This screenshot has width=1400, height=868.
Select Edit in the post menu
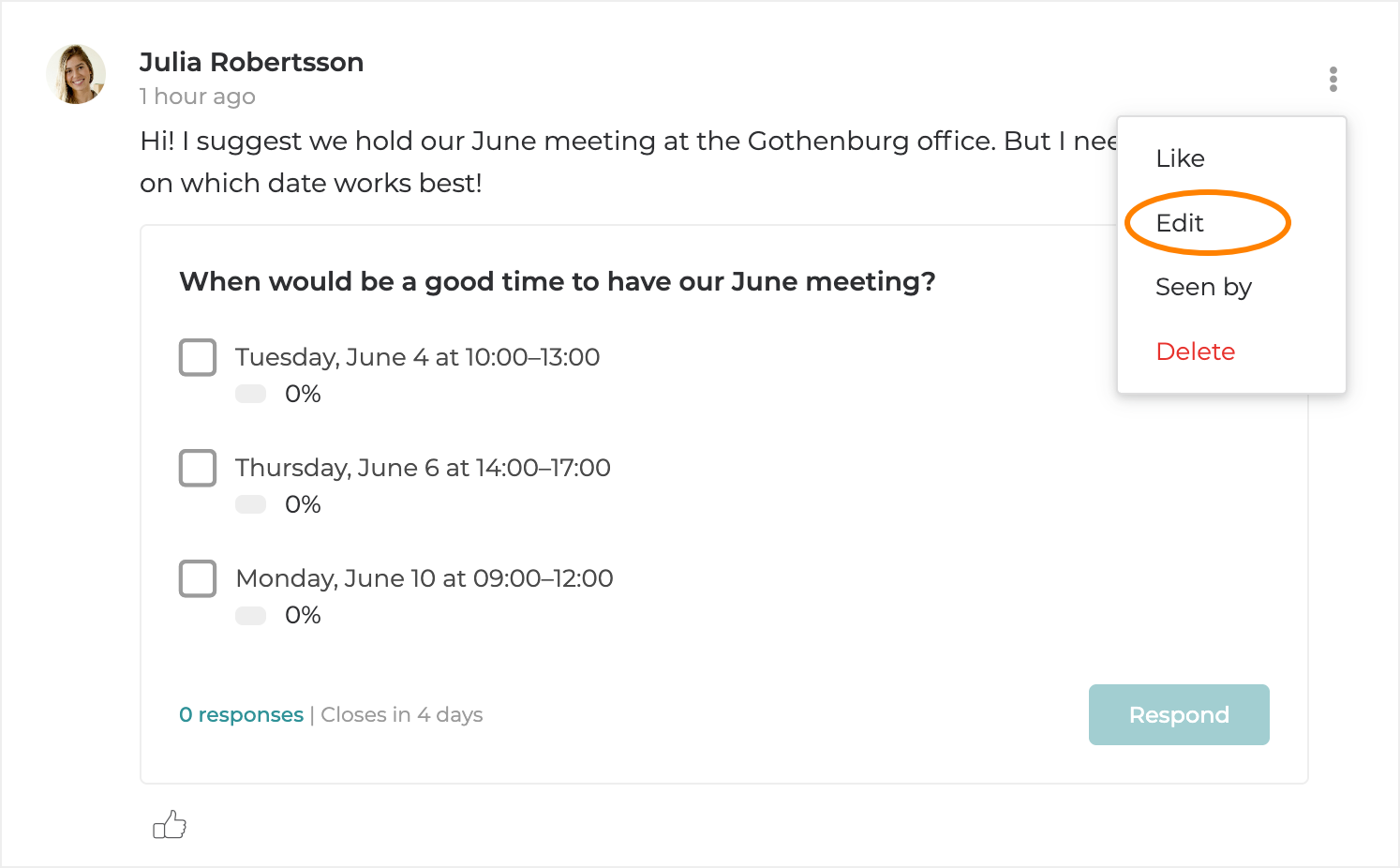click(x=1180, y=223)
